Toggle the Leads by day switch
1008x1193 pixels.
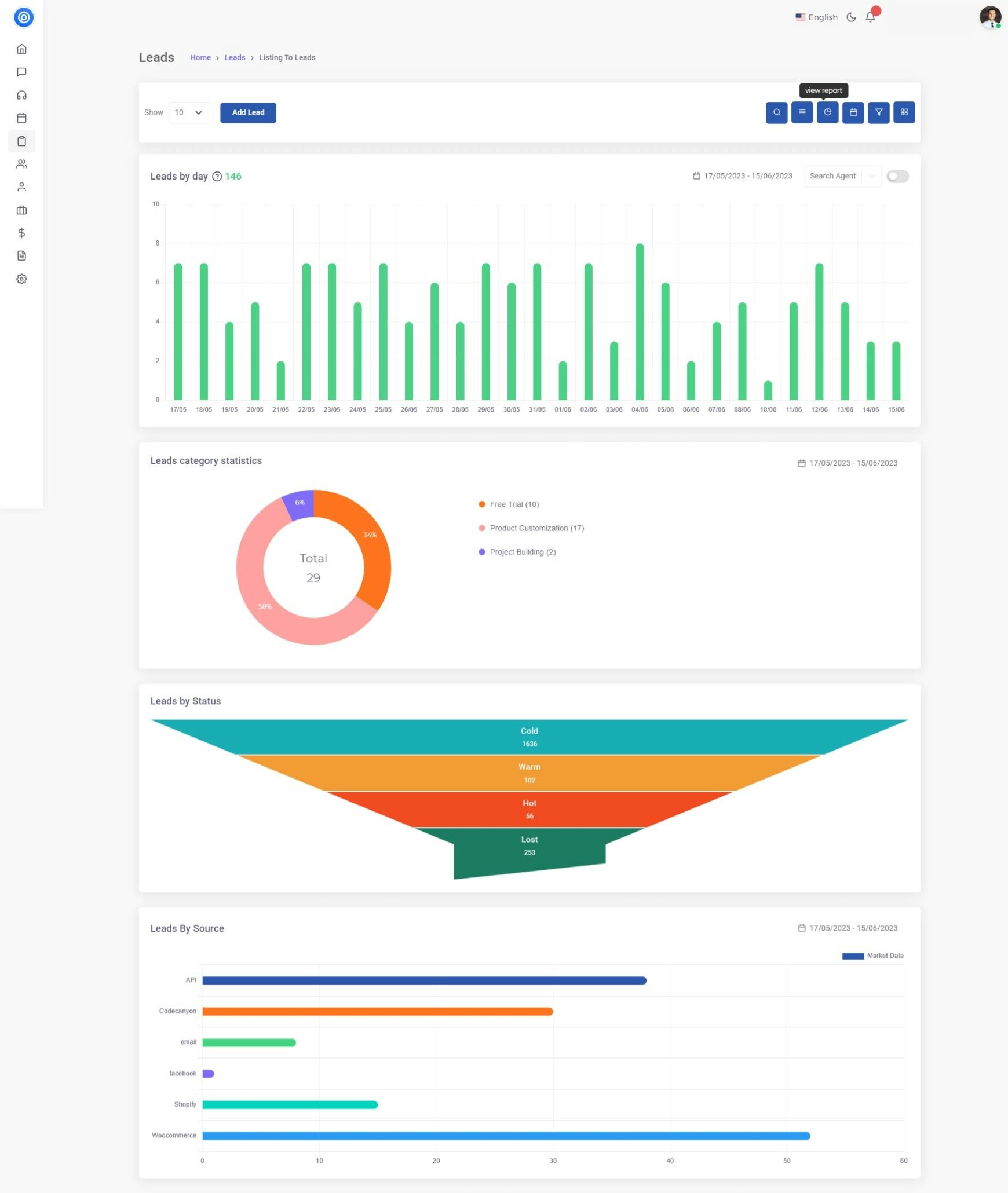tap(897, 176)
